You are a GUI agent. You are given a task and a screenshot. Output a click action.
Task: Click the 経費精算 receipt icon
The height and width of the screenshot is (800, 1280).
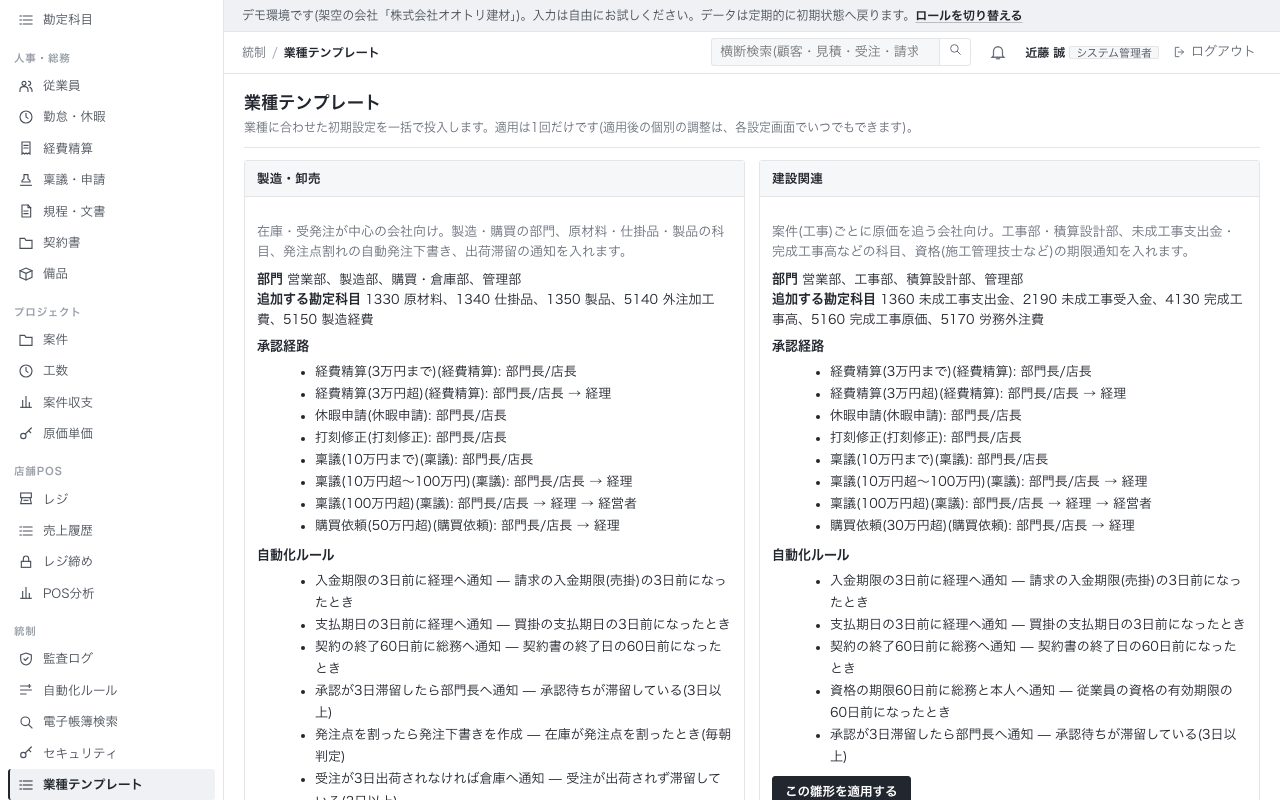tap(26, 148)
